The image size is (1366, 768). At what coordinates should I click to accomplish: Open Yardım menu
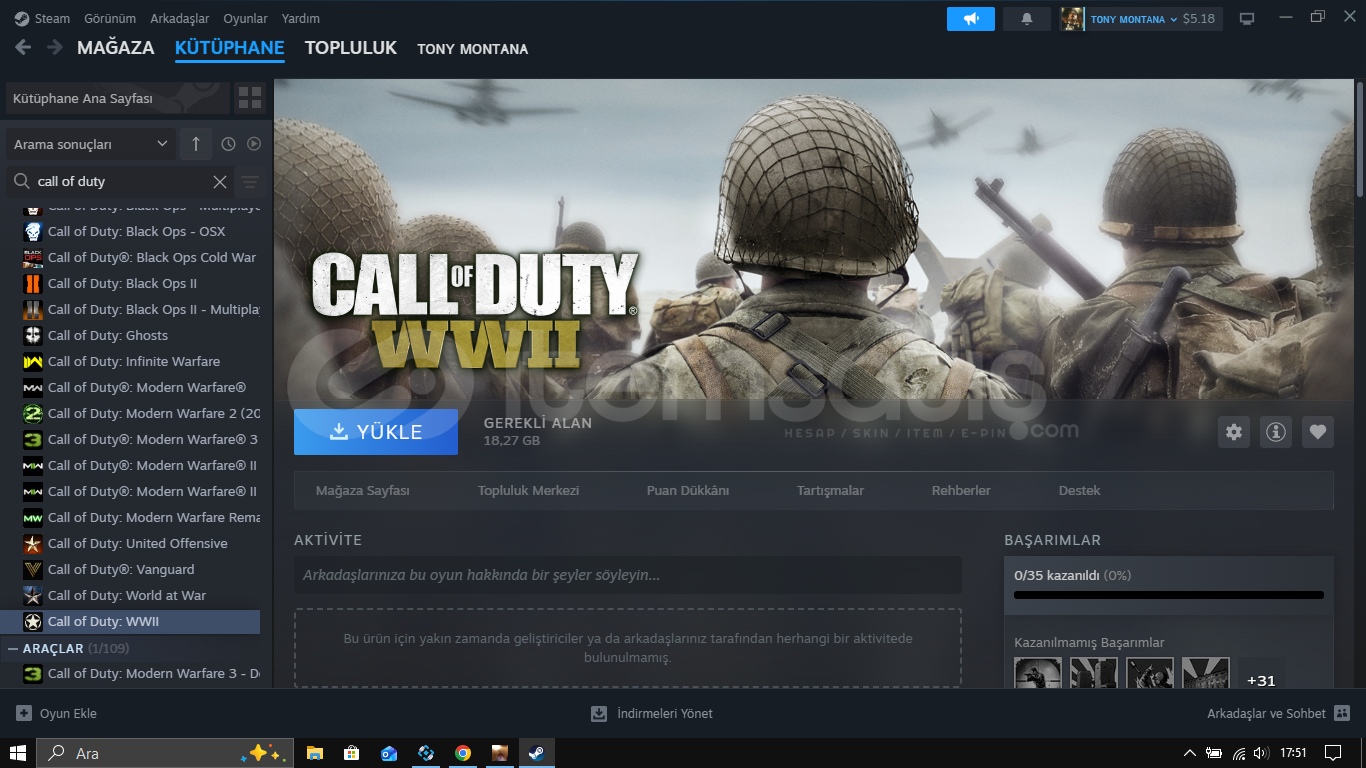coord(301,19)
